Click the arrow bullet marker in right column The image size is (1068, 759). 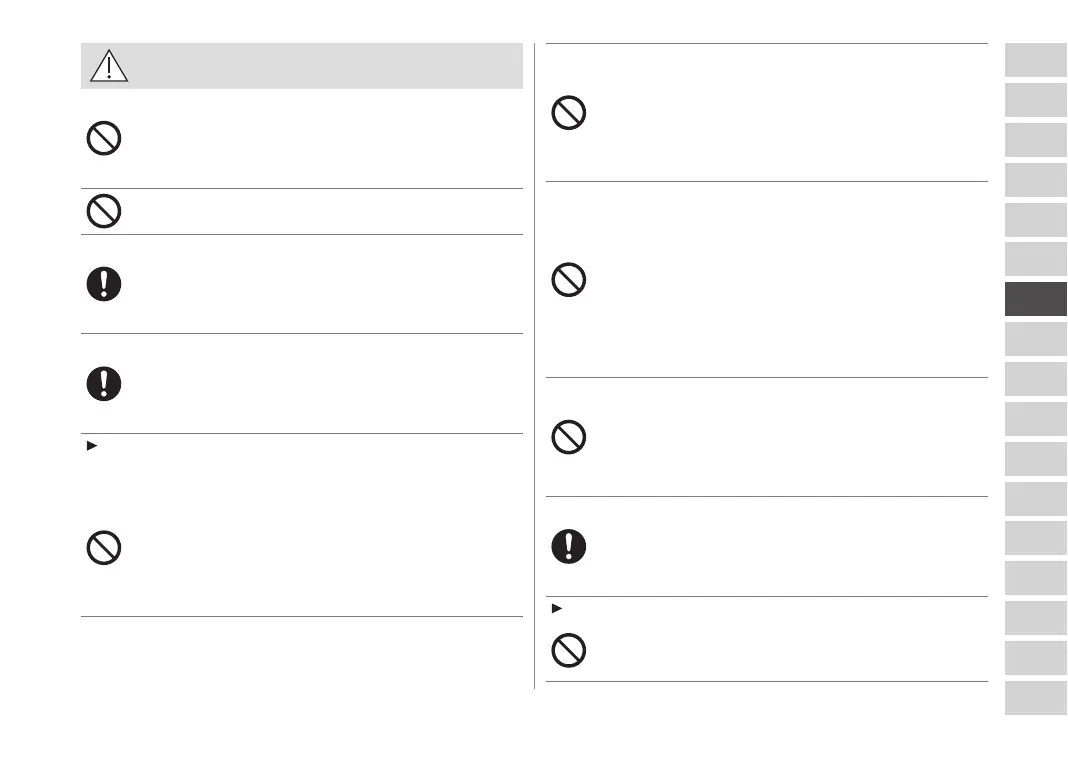[x=556, y=607]
